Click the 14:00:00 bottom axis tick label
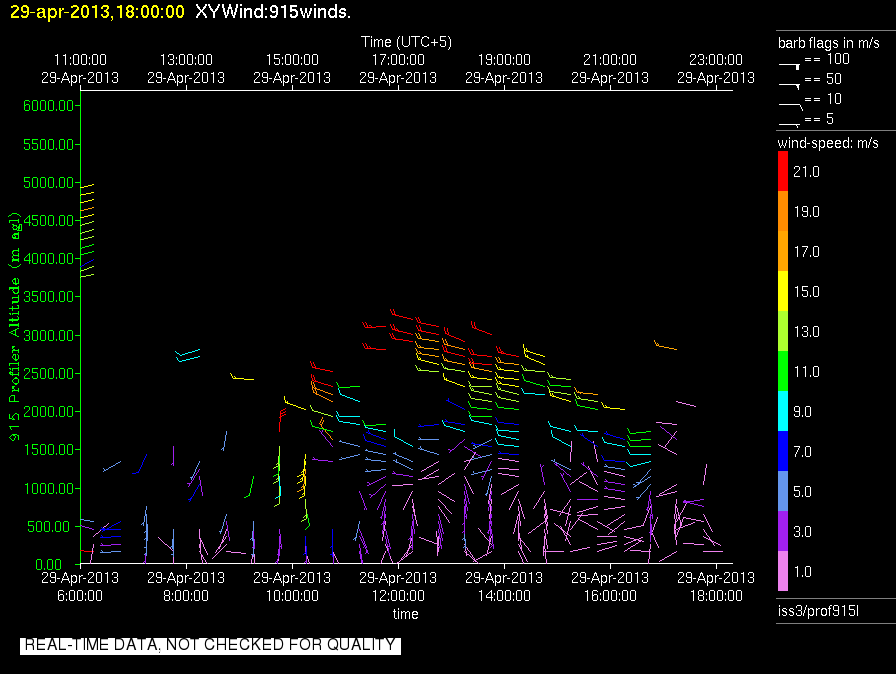896x674 pixels. pos(504,596)
